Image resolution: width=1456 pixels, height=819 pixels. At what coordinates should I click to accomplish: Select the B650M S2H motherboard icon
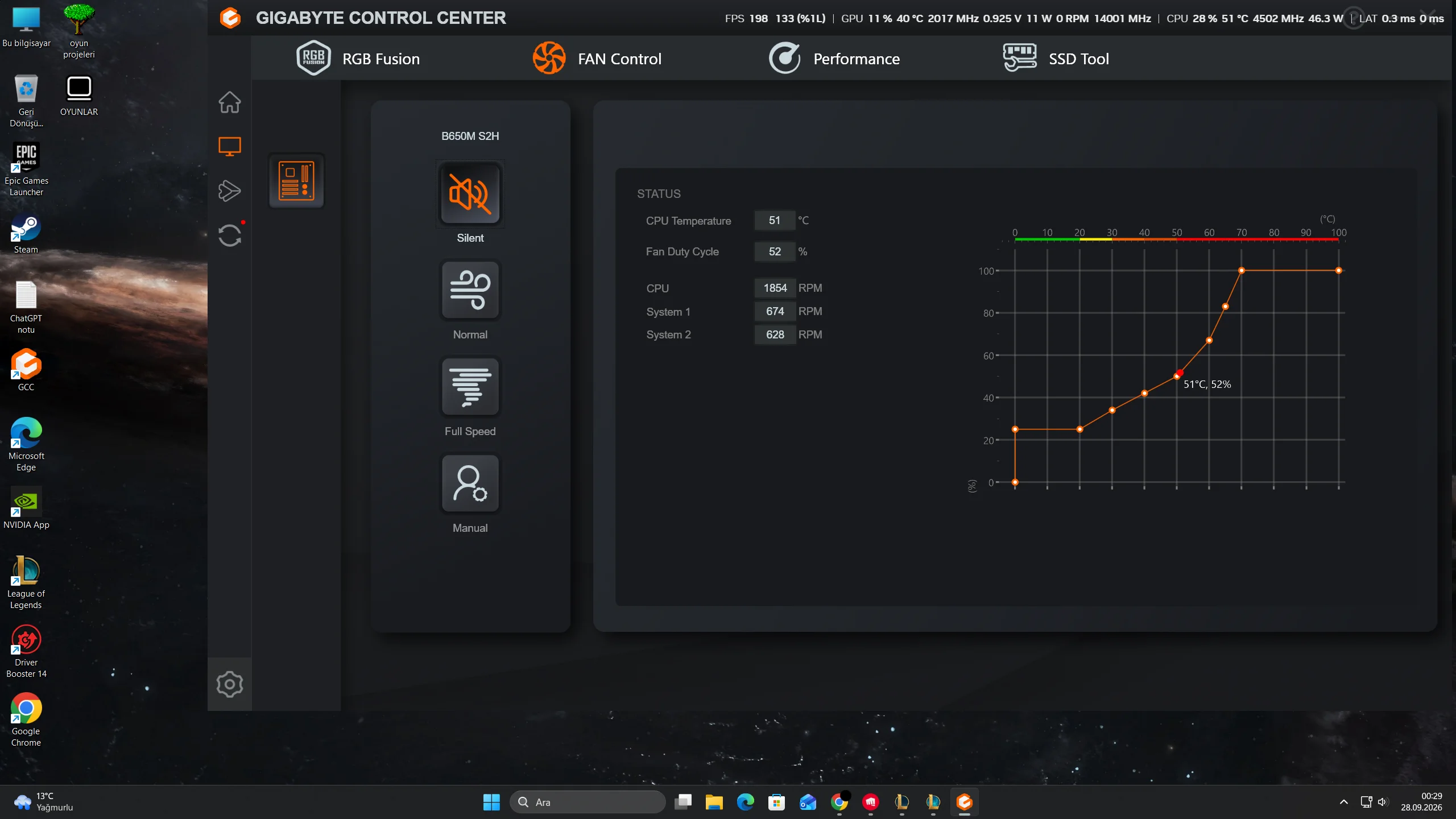pyautogui.click(x=296, y=181)
